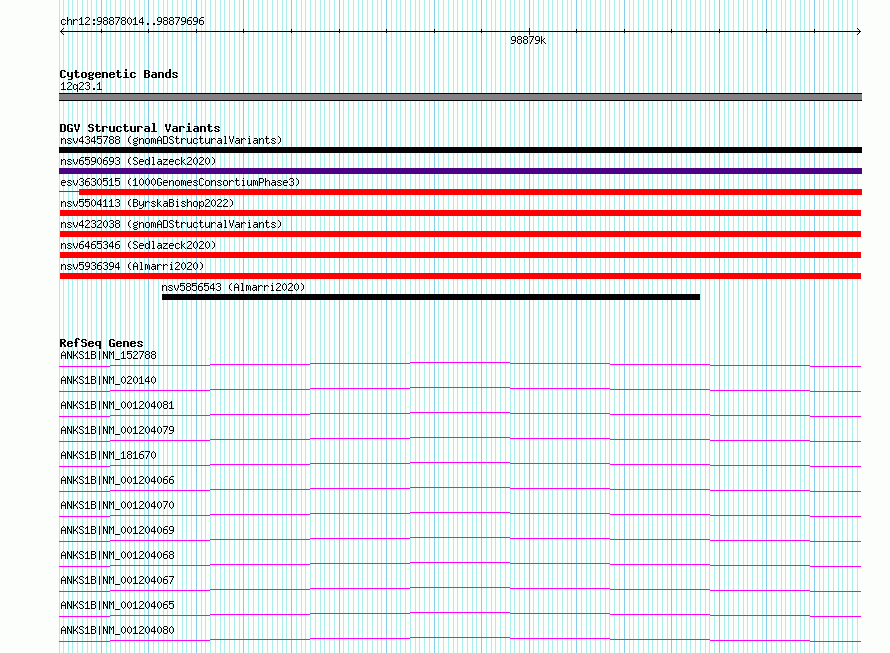Click the right arrow end of the ruler
The width and height of the screenshot is (890, 653).
click(x=858, y=32)
